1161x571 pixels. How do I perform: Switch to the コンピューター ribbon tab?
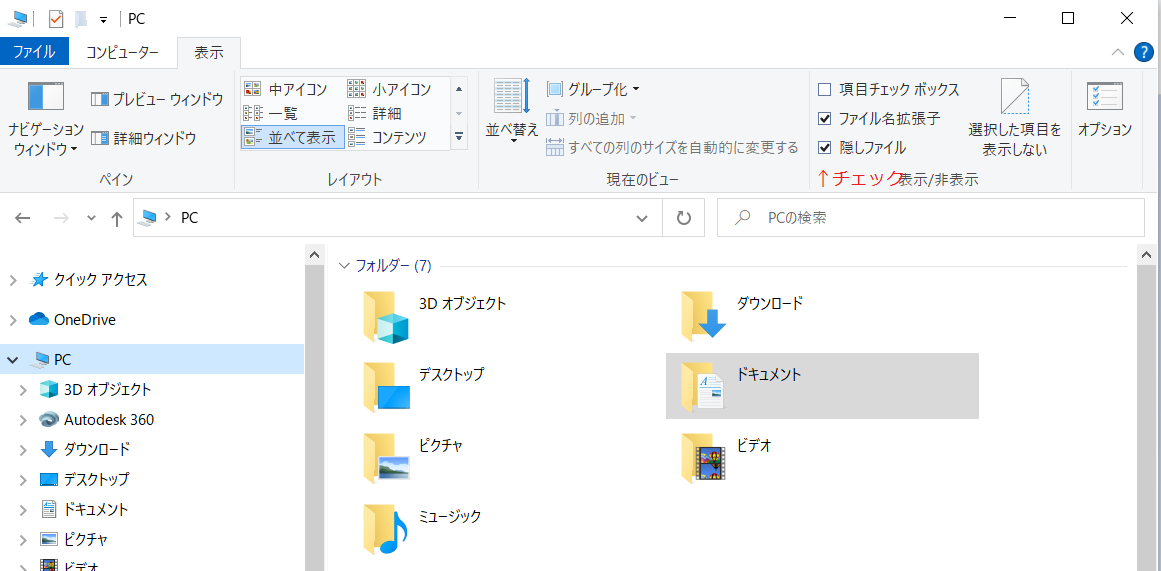[x=122, y=52]
